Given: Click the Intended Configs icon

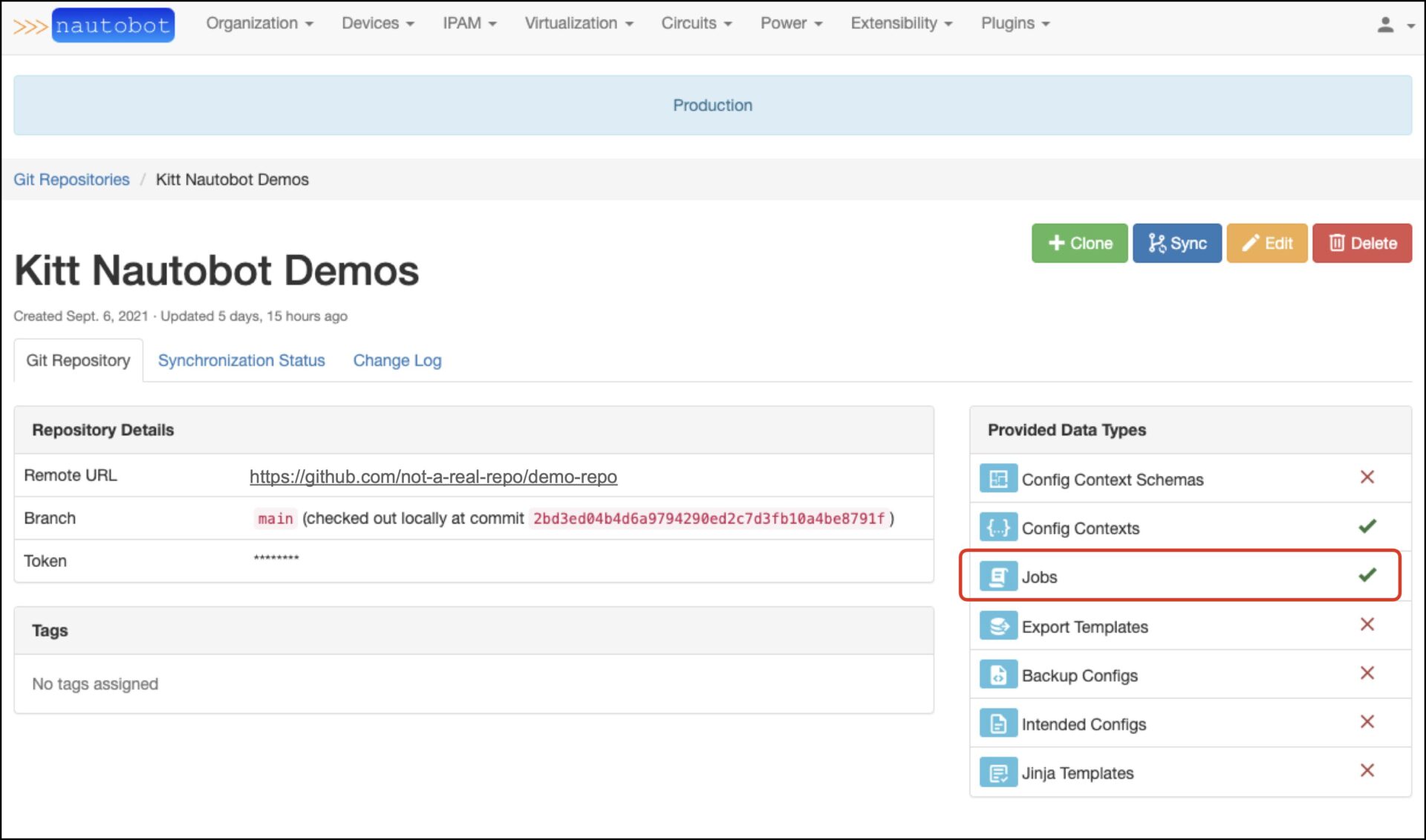Looking at the screenshot, I should [x=999, y=723].
